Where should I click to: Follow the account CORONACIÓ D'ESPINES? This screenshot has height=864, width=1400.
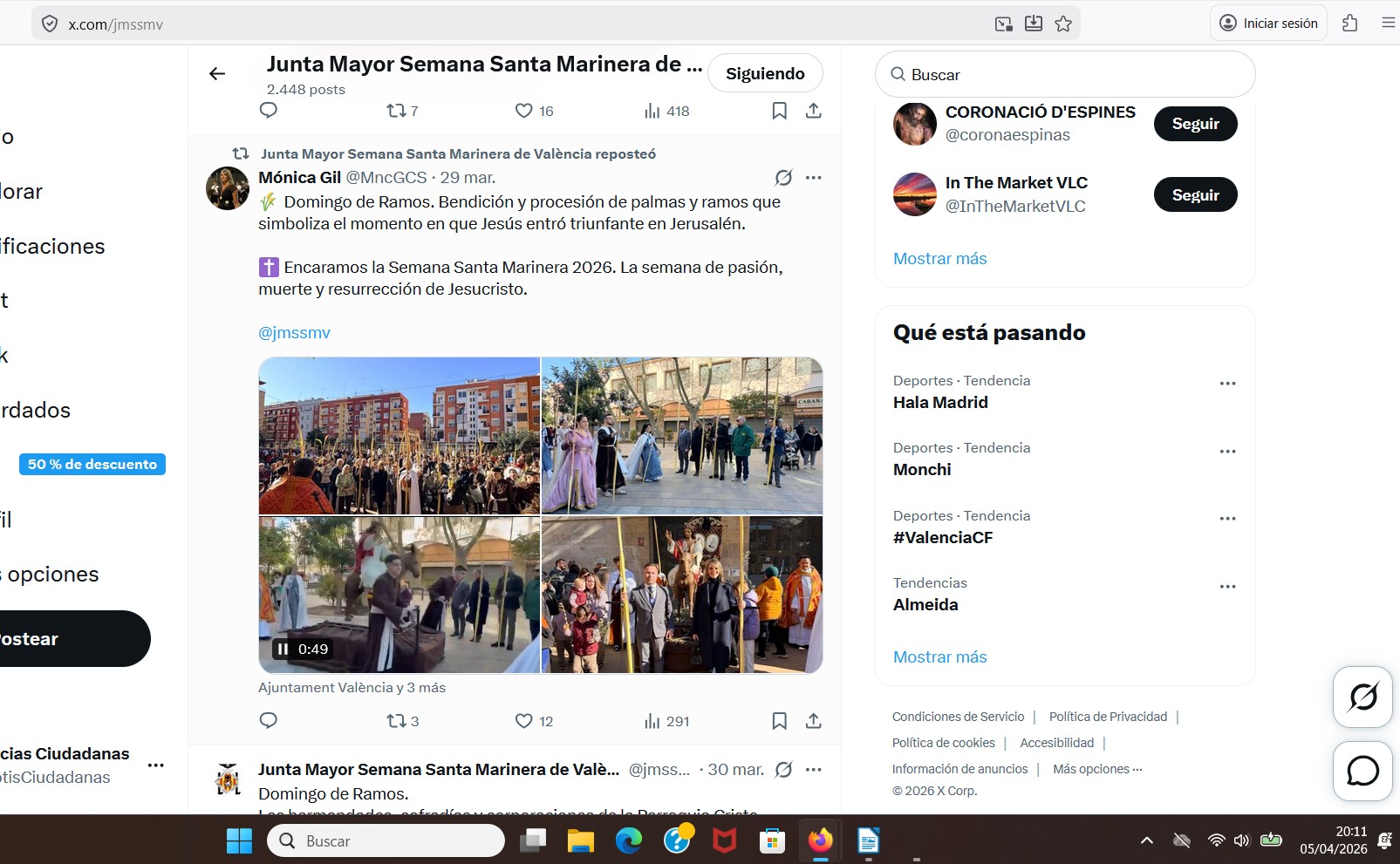tap(1194, 124)
